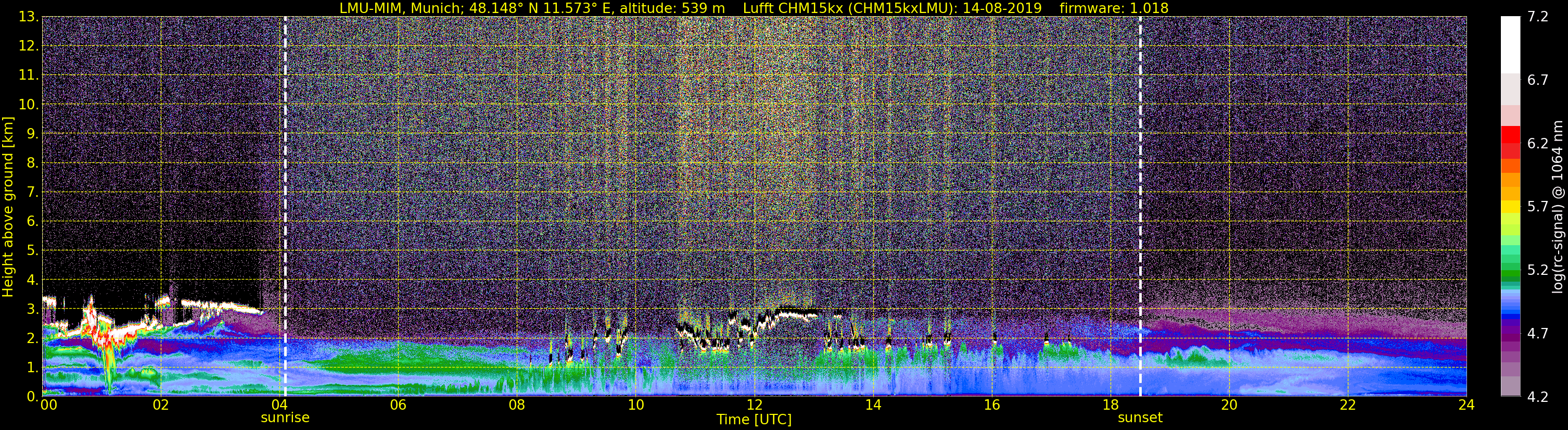Click the '10' time axis tick label
Screen dimensions: 1568x430
[635, 405]
